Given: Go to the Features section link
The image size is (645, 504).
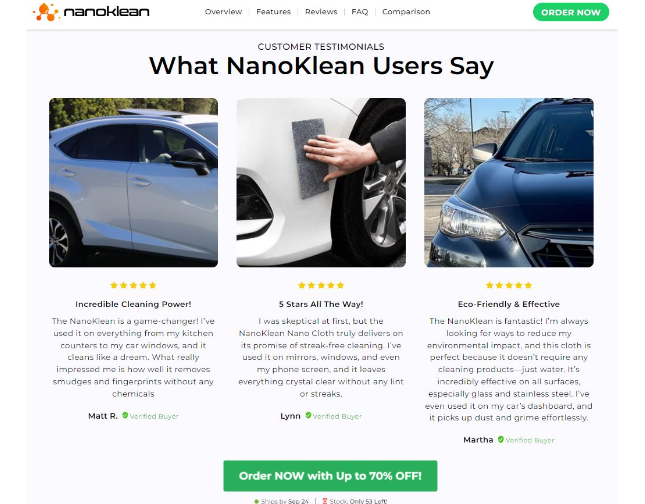Looking at the screenshot, I should point(274,12).
